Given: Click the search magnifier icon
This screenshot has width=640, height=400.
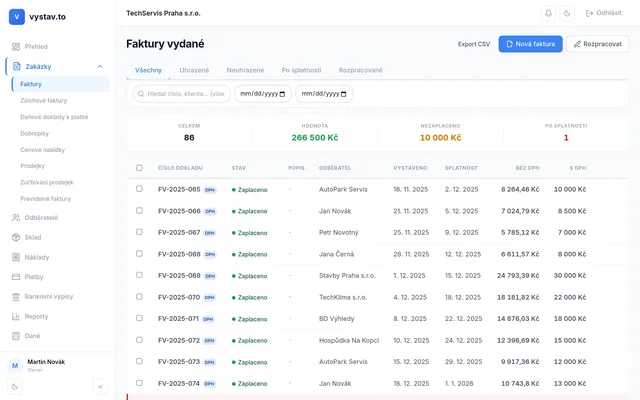Looking at the screenshot, I should (141, 94).
